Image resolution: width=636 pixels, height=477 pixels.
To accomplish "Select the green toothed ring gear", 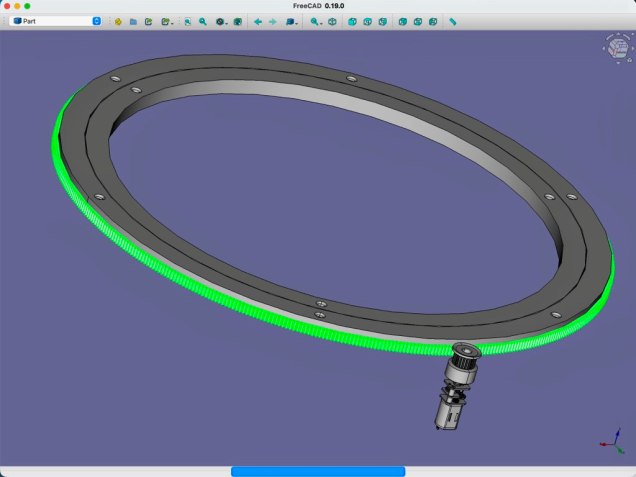I will coord(80,191).
